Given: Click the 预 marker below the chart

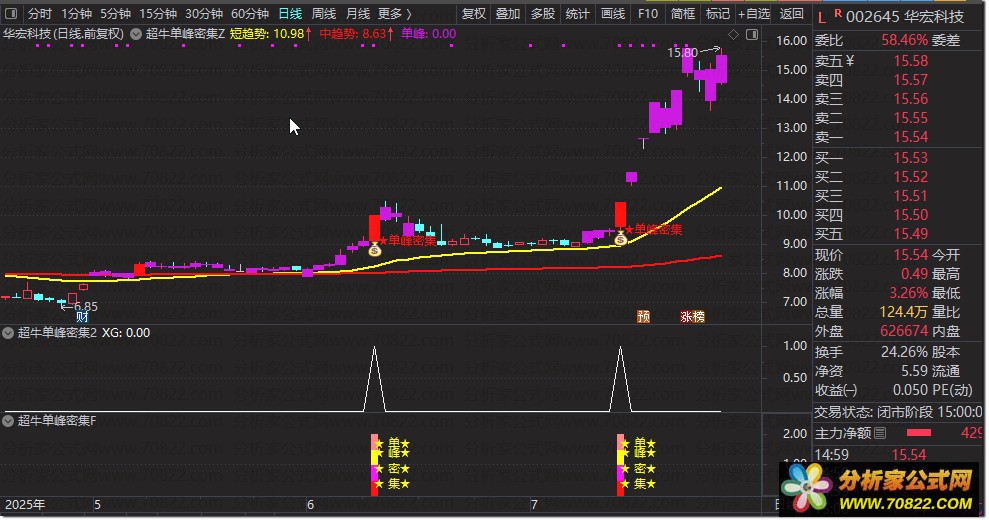Looking at the screenshot, I should click(643, 316).
